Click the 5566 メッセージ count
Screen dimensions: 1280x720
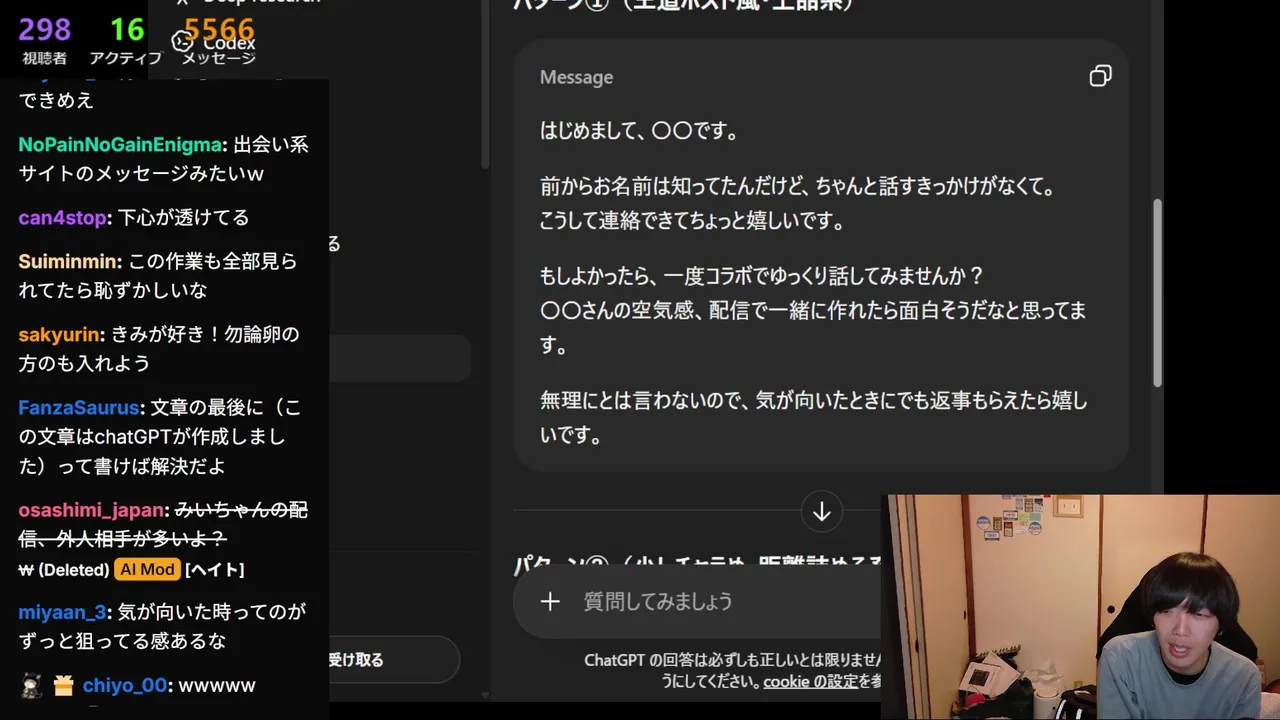click(219, 42)
